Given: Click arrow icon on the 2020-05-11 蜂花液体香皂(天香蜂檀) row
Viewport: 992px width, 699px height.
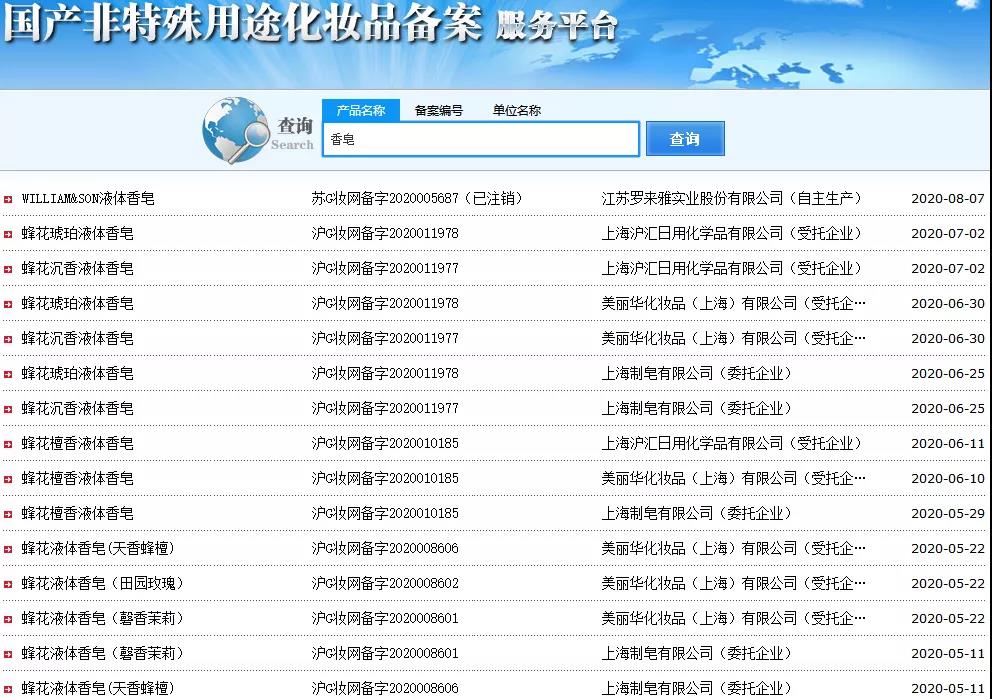Looking at the screenshot, I should click(8, 690).
